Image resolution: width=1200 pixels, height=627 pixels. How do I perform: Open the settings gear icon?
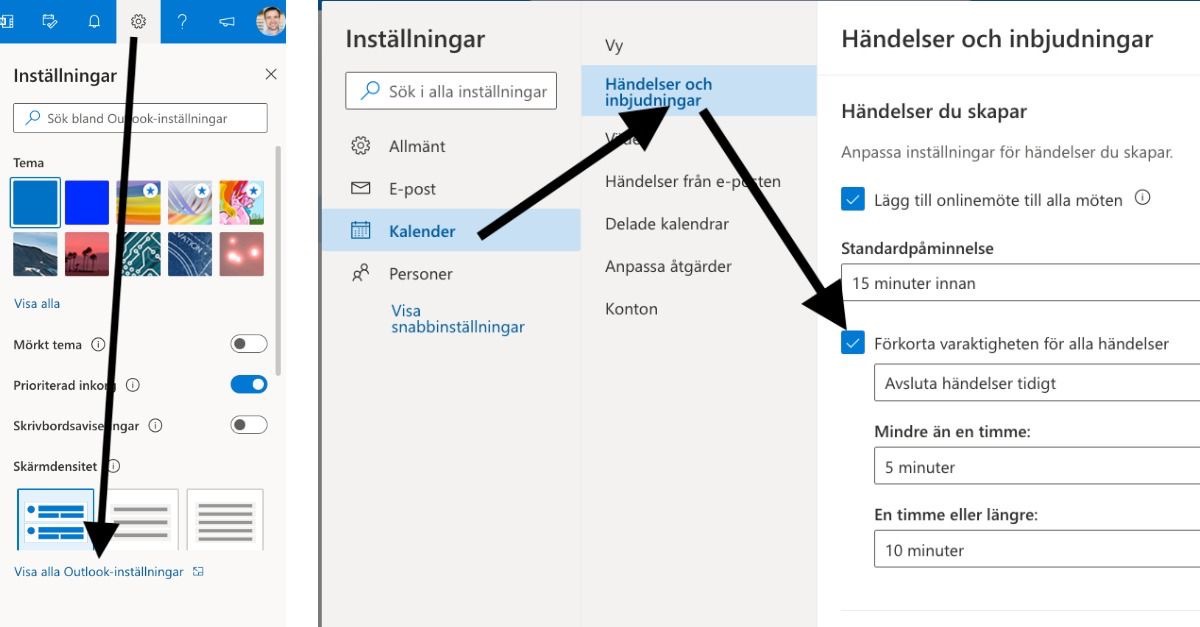point(139,21)
